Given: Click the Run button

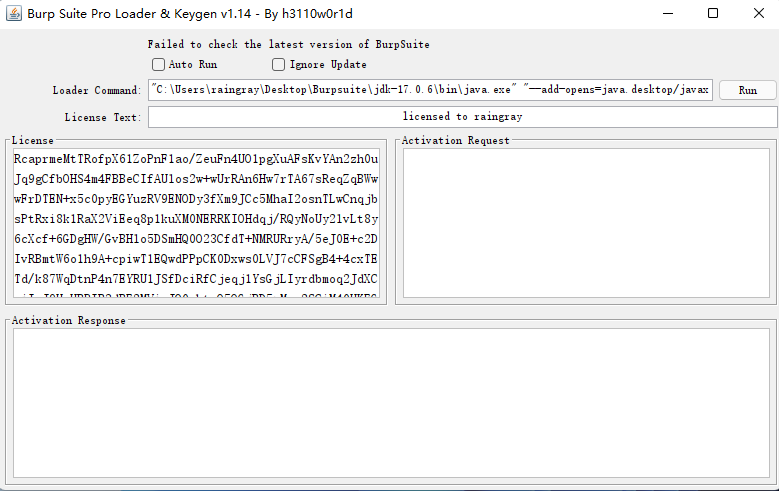Looking at the screenshot, I should point(748,90).
